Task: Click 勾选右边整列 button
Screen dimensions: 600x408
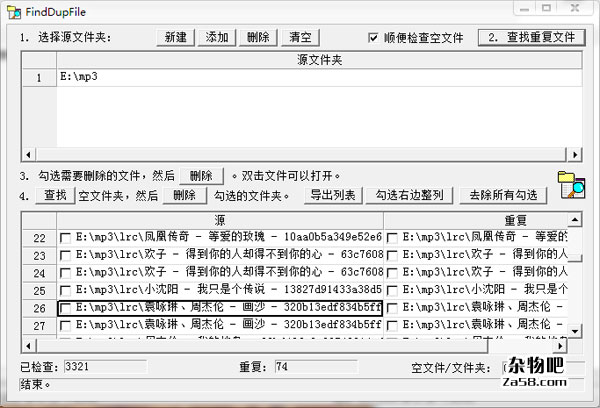Action: [x=409, y=195]
